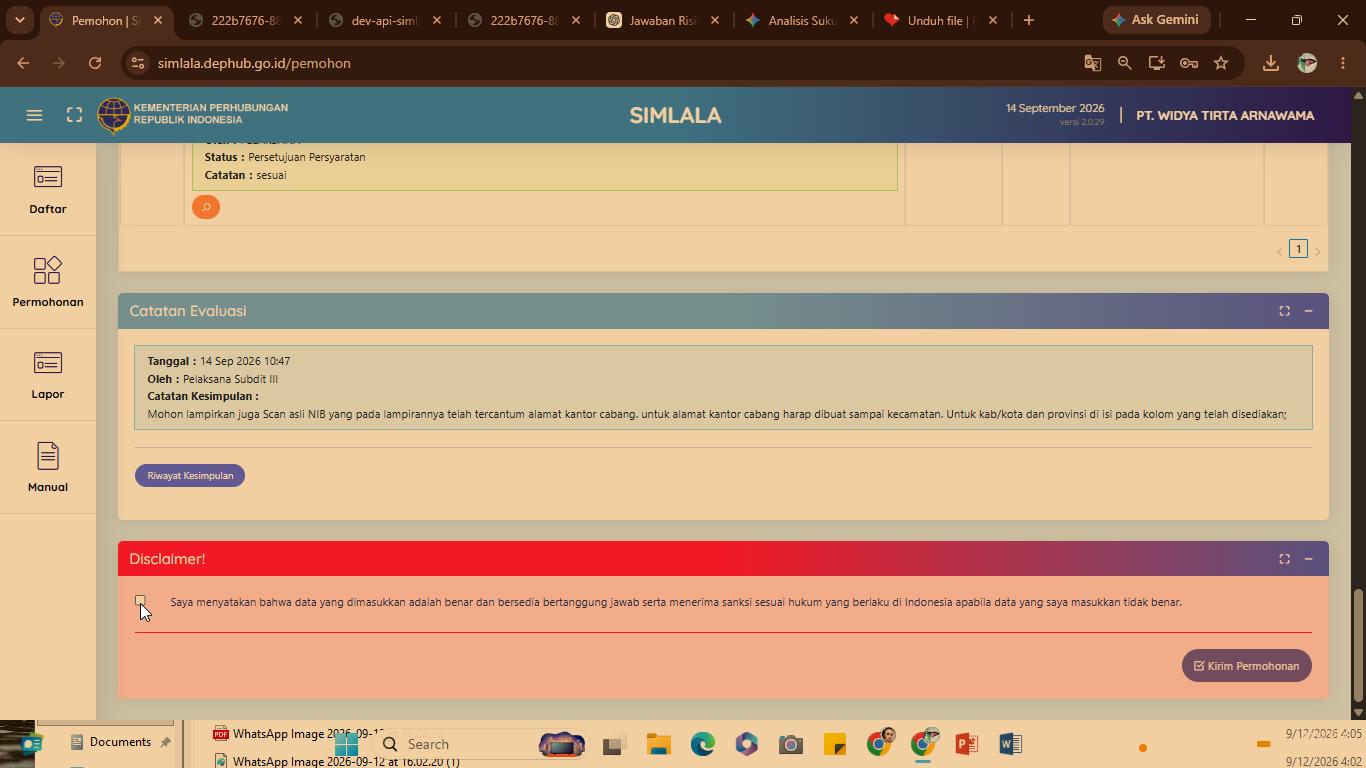The image size is (1366, 768).
Task: Open the Chrome tab search dropdown arrow
Action: coord(19,20)
